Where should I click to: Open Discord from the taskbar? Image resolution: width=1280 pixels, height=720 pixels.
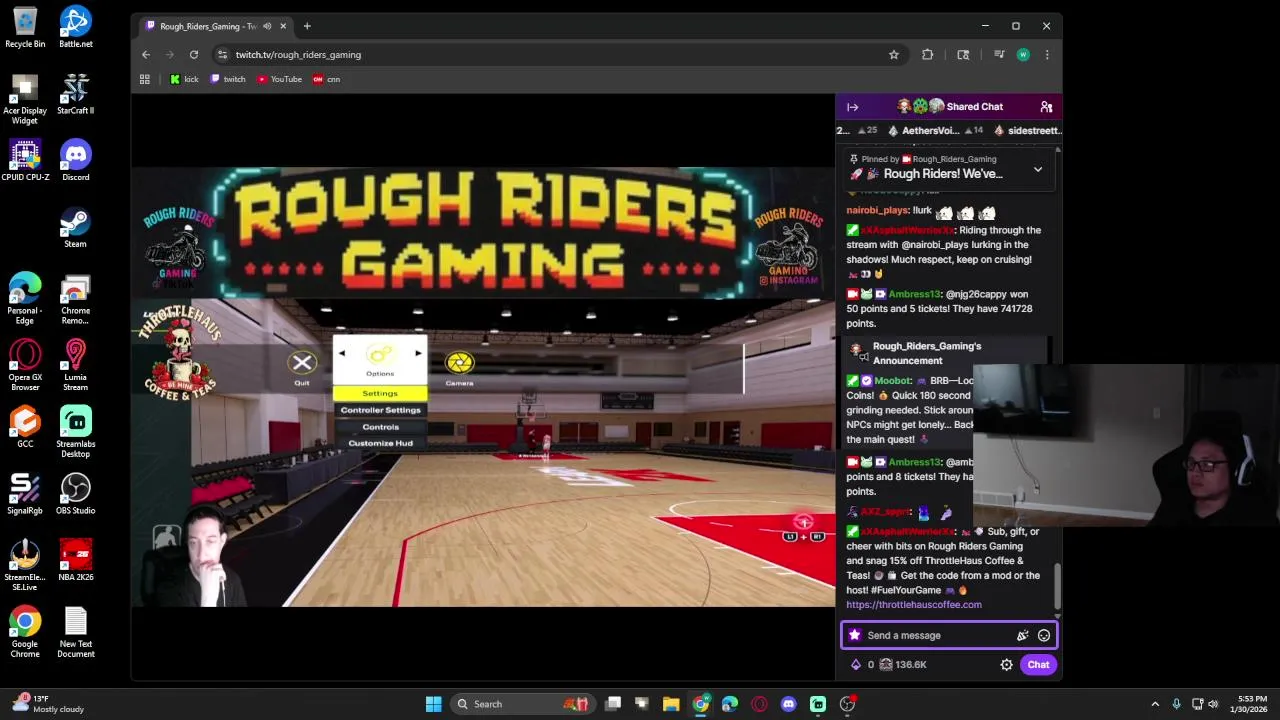[788, 704]
